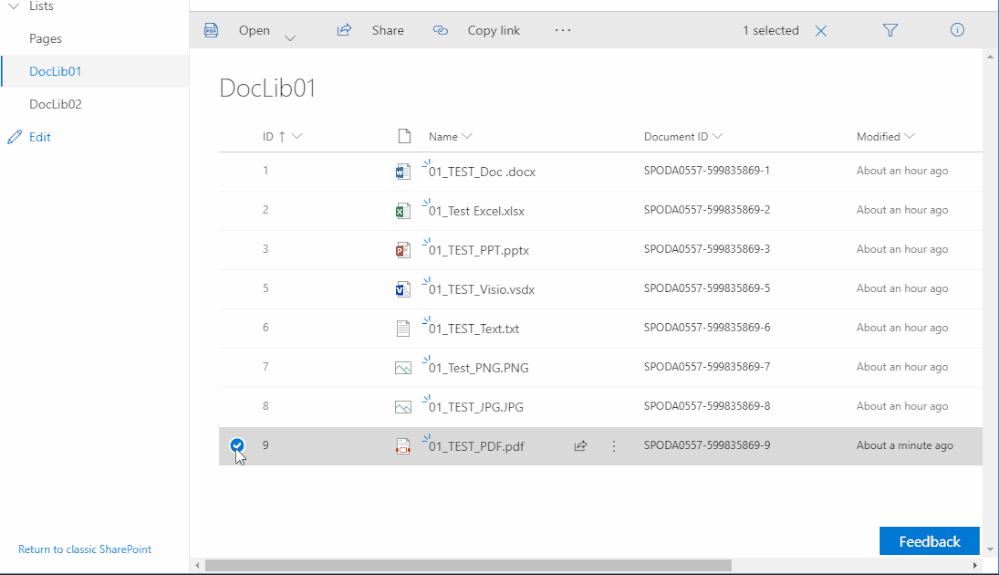Viewport: 999px width, 575px height.
Task: Click the Share arrow icon in toolbar
Action: 344,30
